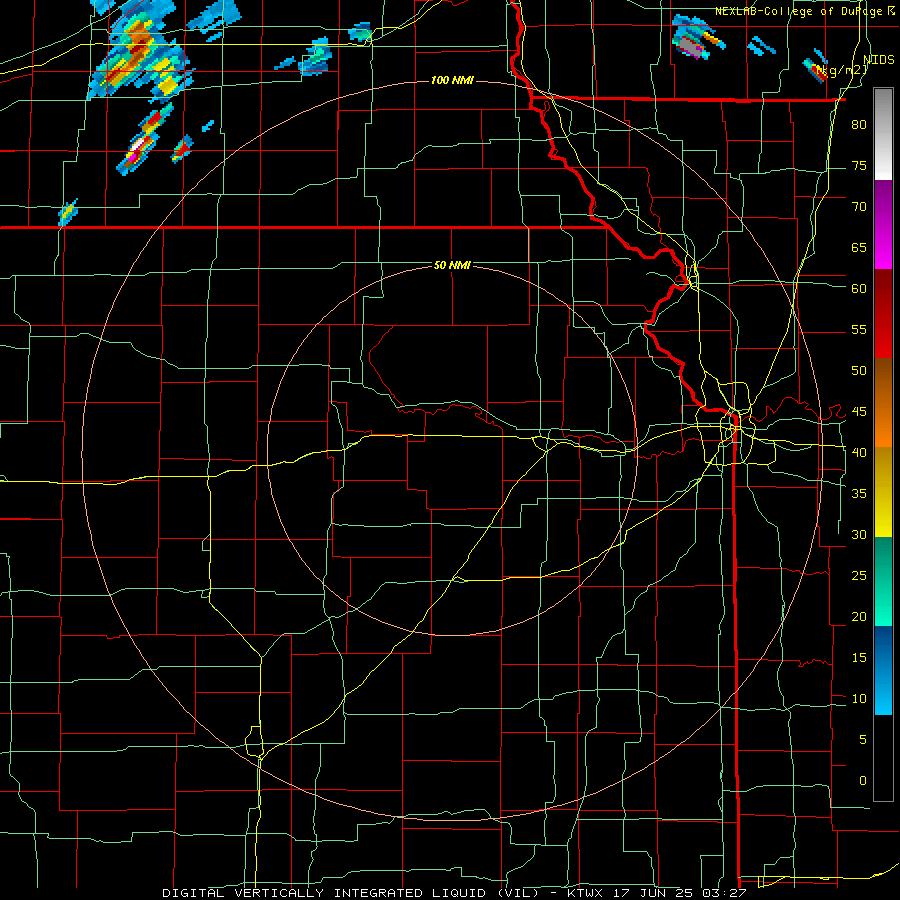Viewport: 900px width, 900px height.
Task: Click legend value 75
Action: pyautogui.click(x=859, y=165)
